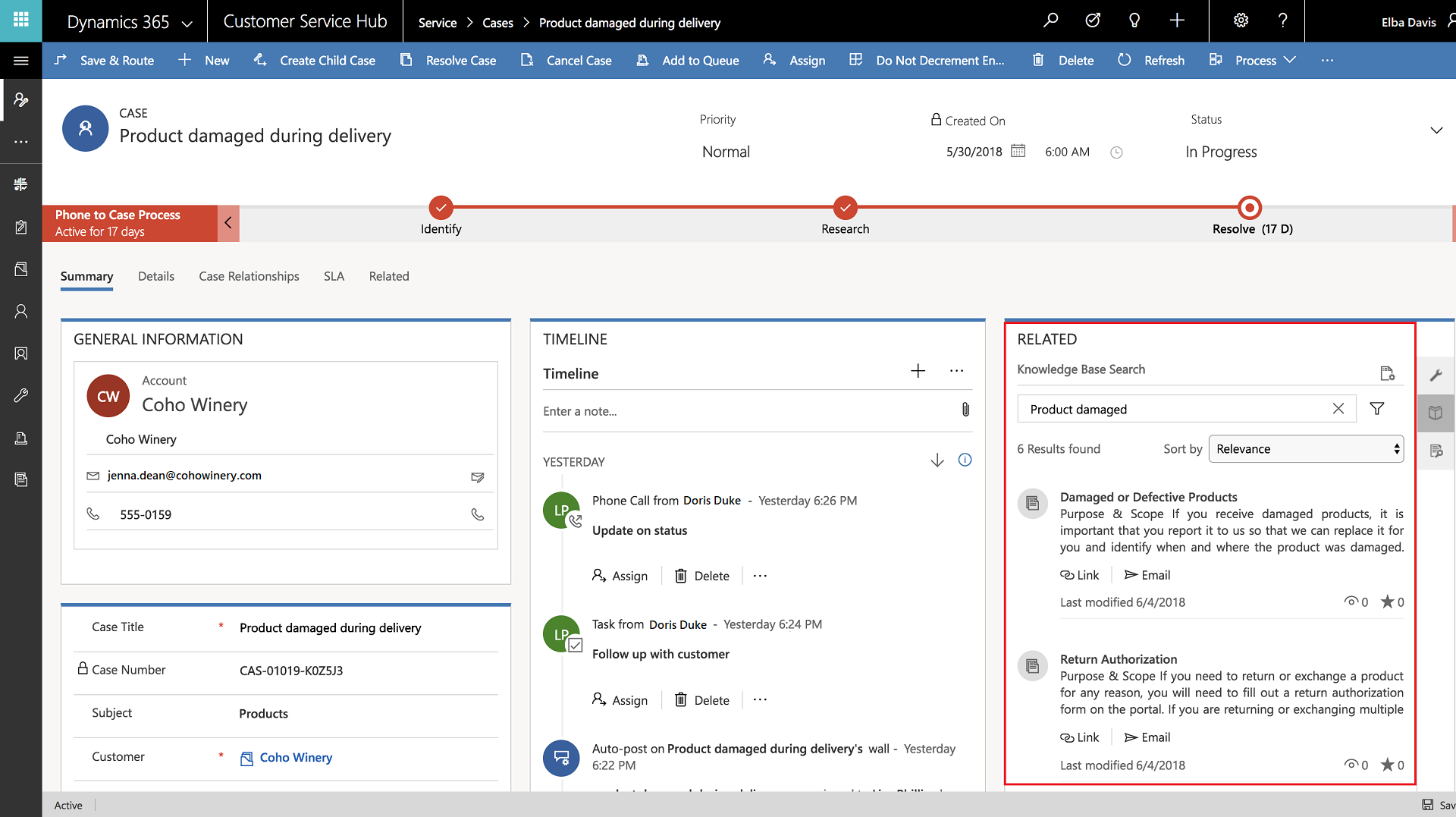Click Cases in the breadcrumb
1456x817 pixels.
pyautogui.click(x=497, y=23)
